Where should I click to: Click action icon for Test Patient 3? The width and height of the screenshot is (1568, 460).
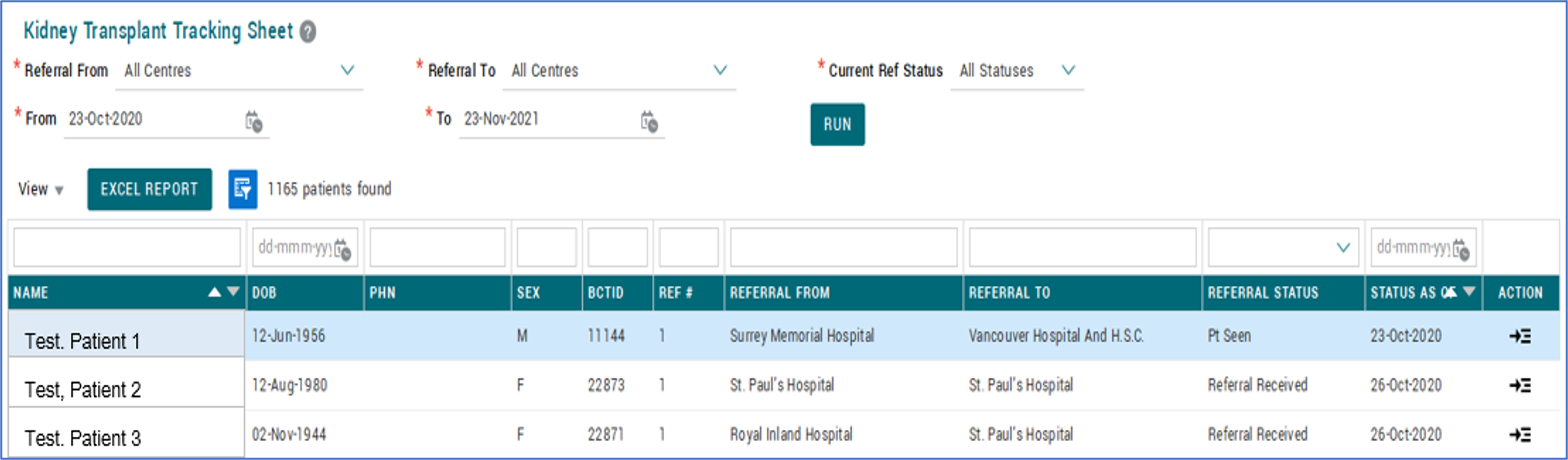click(1520, 434)
